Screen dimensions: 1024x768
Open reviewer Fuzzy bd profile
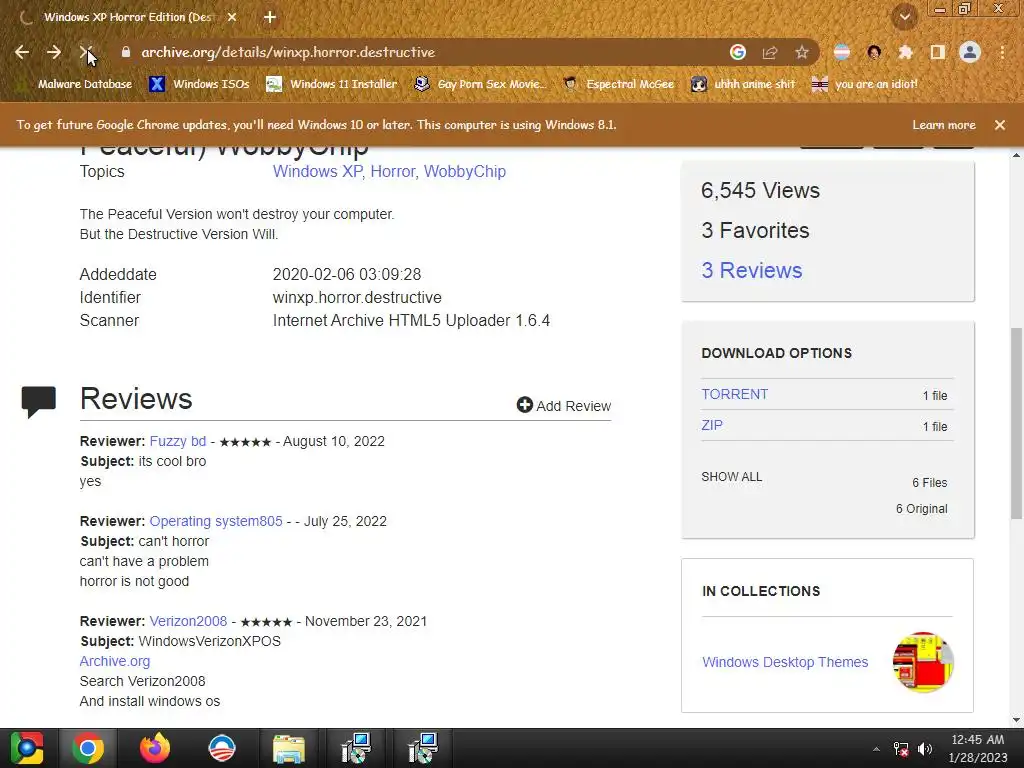[178, 441]
